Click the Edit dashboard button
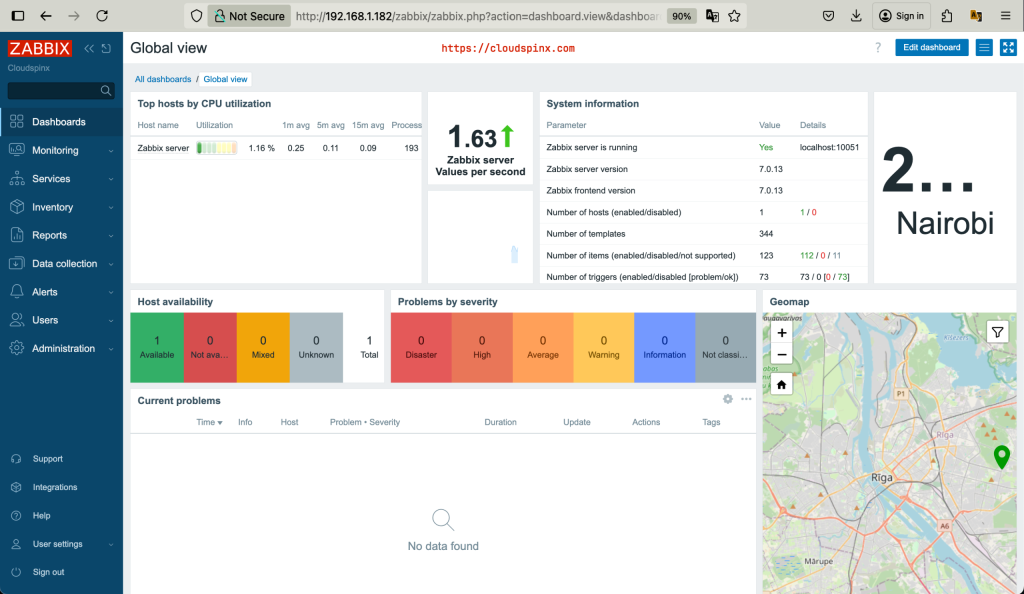The image size is (1024, 594). click(x=931, y=47)
